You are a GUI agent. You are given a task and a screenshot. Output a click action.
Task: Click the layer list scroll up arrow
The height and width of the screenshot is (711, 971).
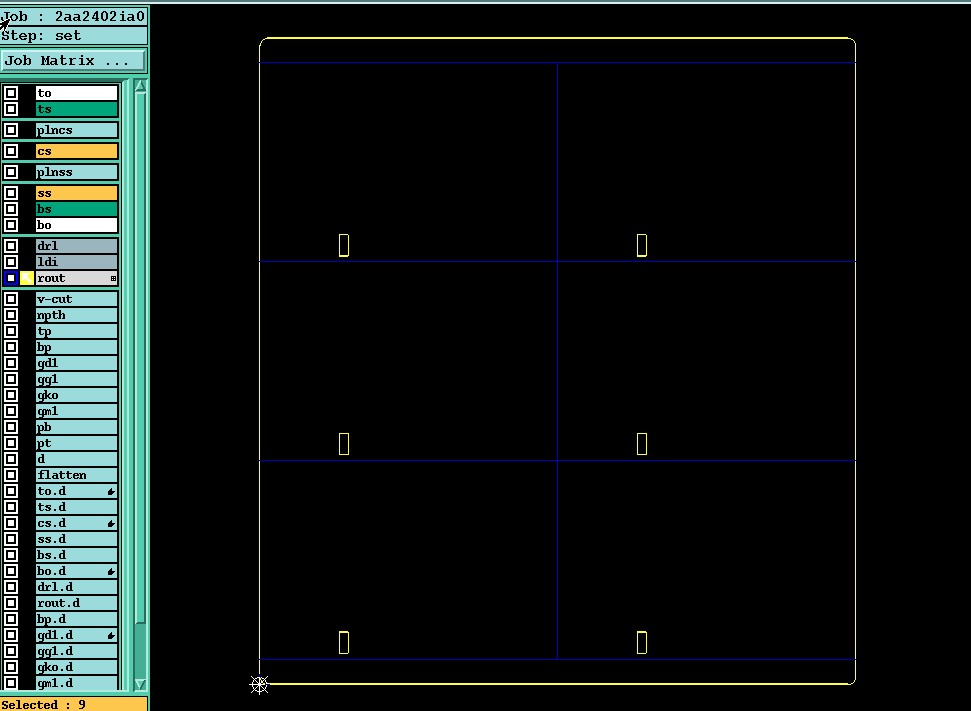pyautogui.click(x=141, y=87)
